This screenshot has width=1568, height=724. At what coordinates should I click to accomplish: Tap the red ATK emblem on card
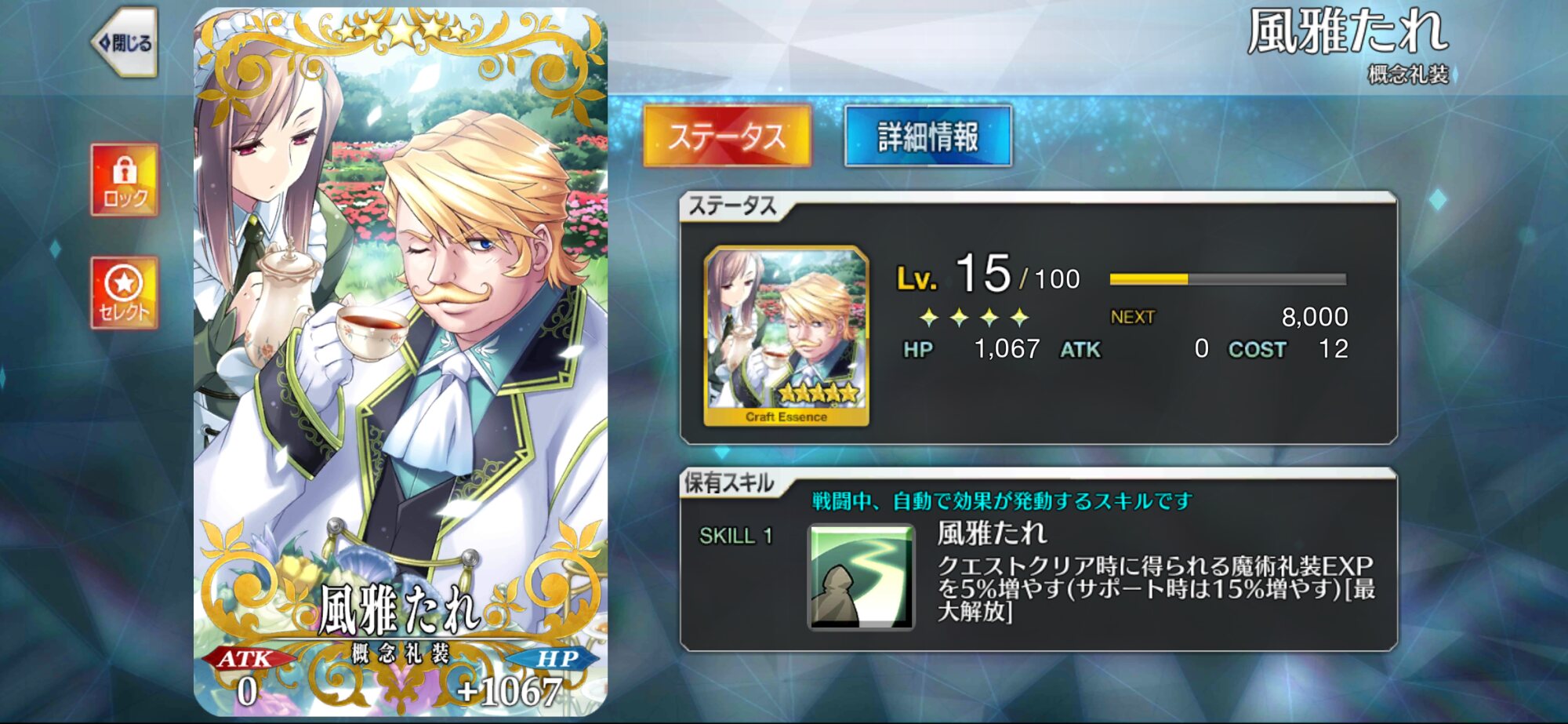tap(246, 658)
